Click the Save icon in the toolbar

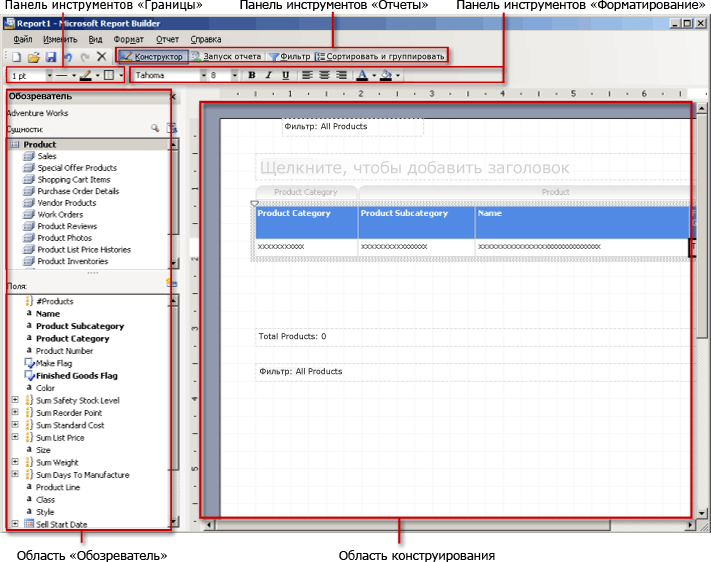click(x=50, y=57)
